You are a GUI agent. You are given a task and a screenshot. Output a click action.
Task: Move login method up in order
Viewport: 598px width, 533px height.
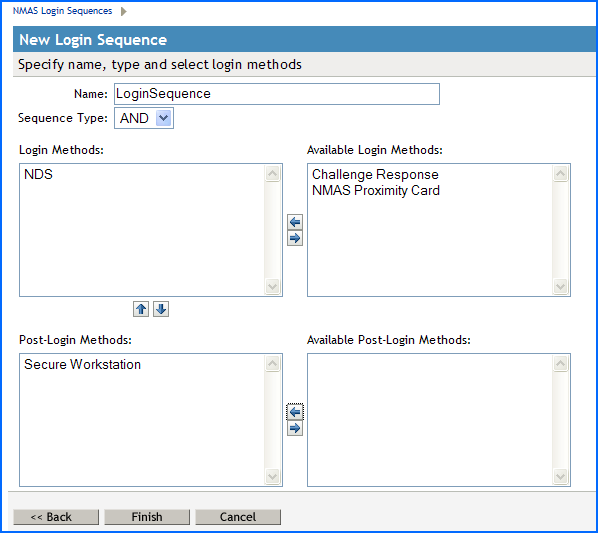(141, 309)
